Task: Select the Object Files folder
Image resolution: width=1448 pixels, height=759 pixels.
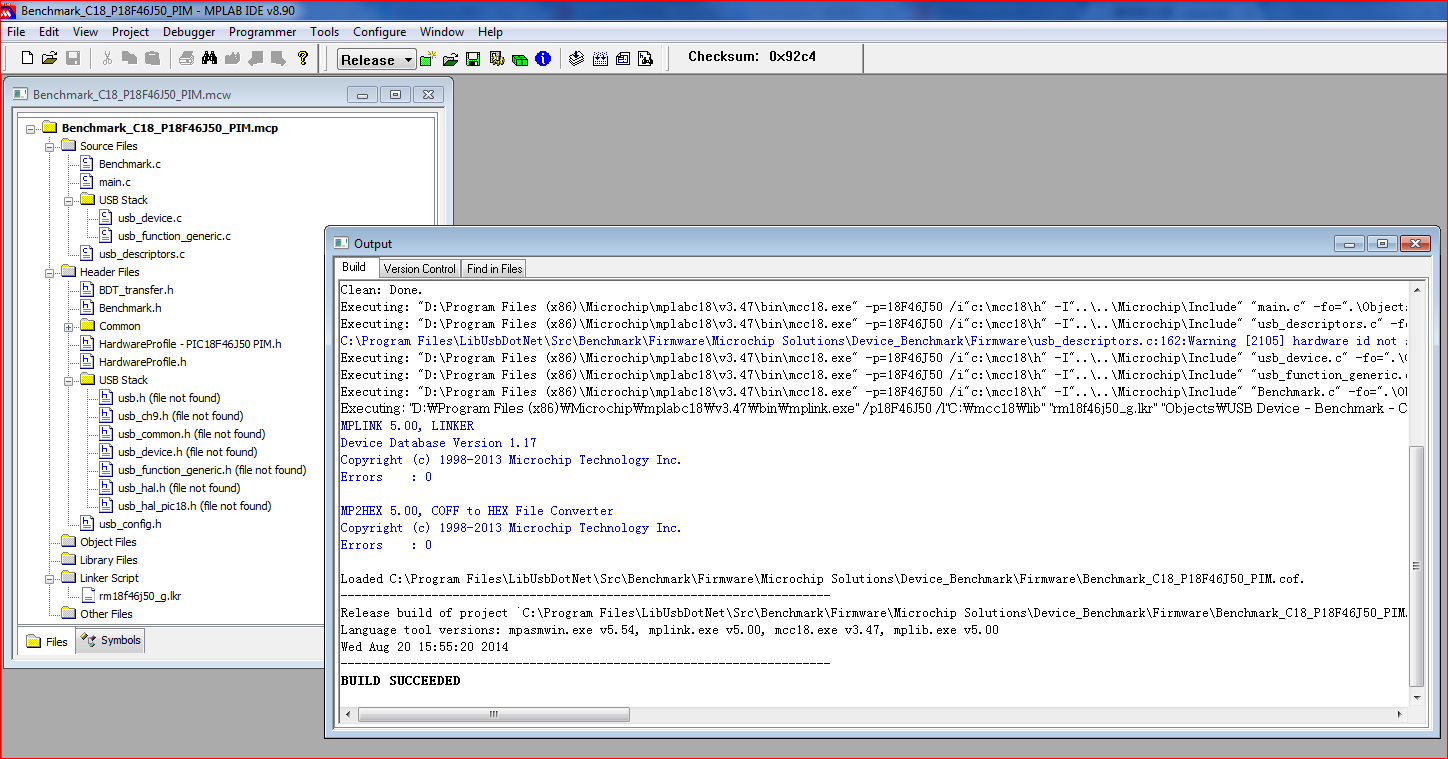Action: click(108, 542)
